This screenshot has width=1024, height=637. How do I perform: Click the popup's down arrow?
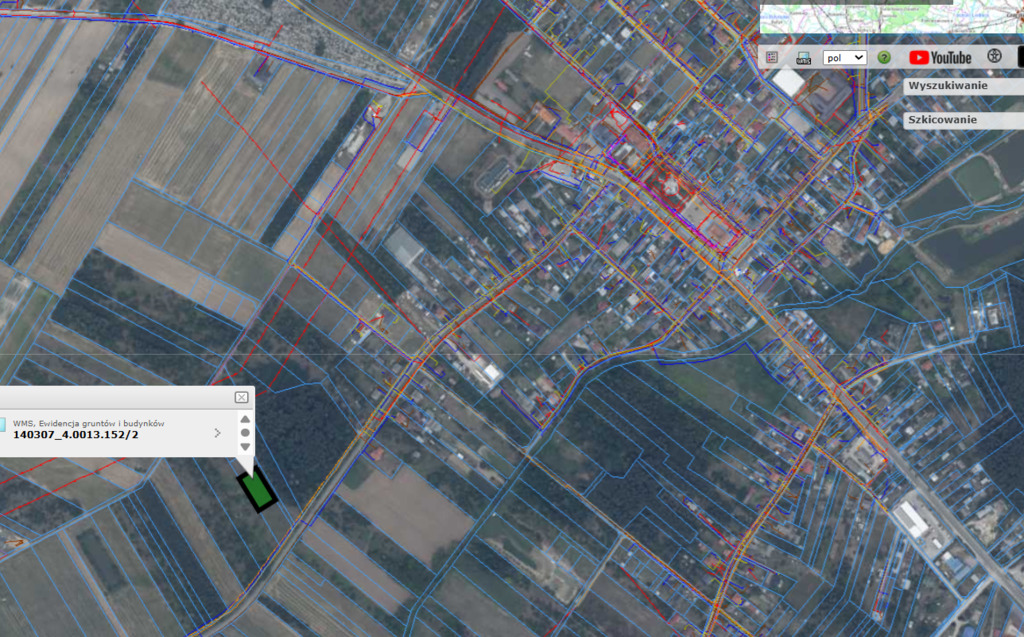pyautogui.click(x=245, y=446)
